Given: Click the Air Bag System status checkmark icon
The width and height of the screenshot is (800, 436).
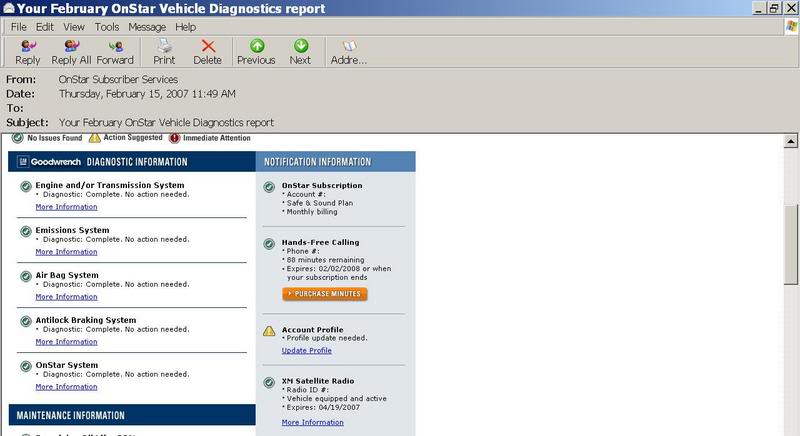Looking at the screenshot, I should 26,276.
